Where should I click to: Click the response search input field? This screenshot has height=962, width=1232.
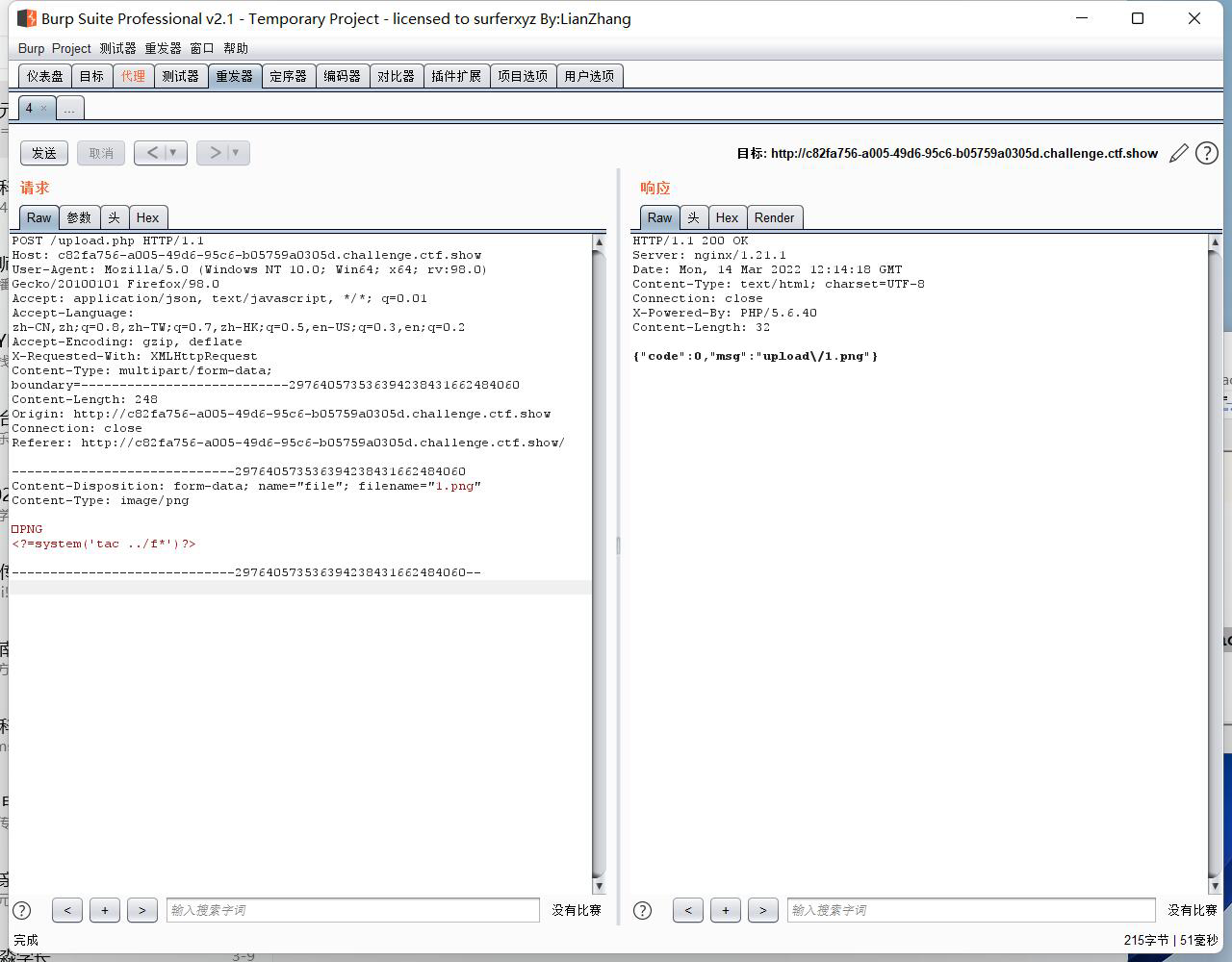[x=971, y=910]
